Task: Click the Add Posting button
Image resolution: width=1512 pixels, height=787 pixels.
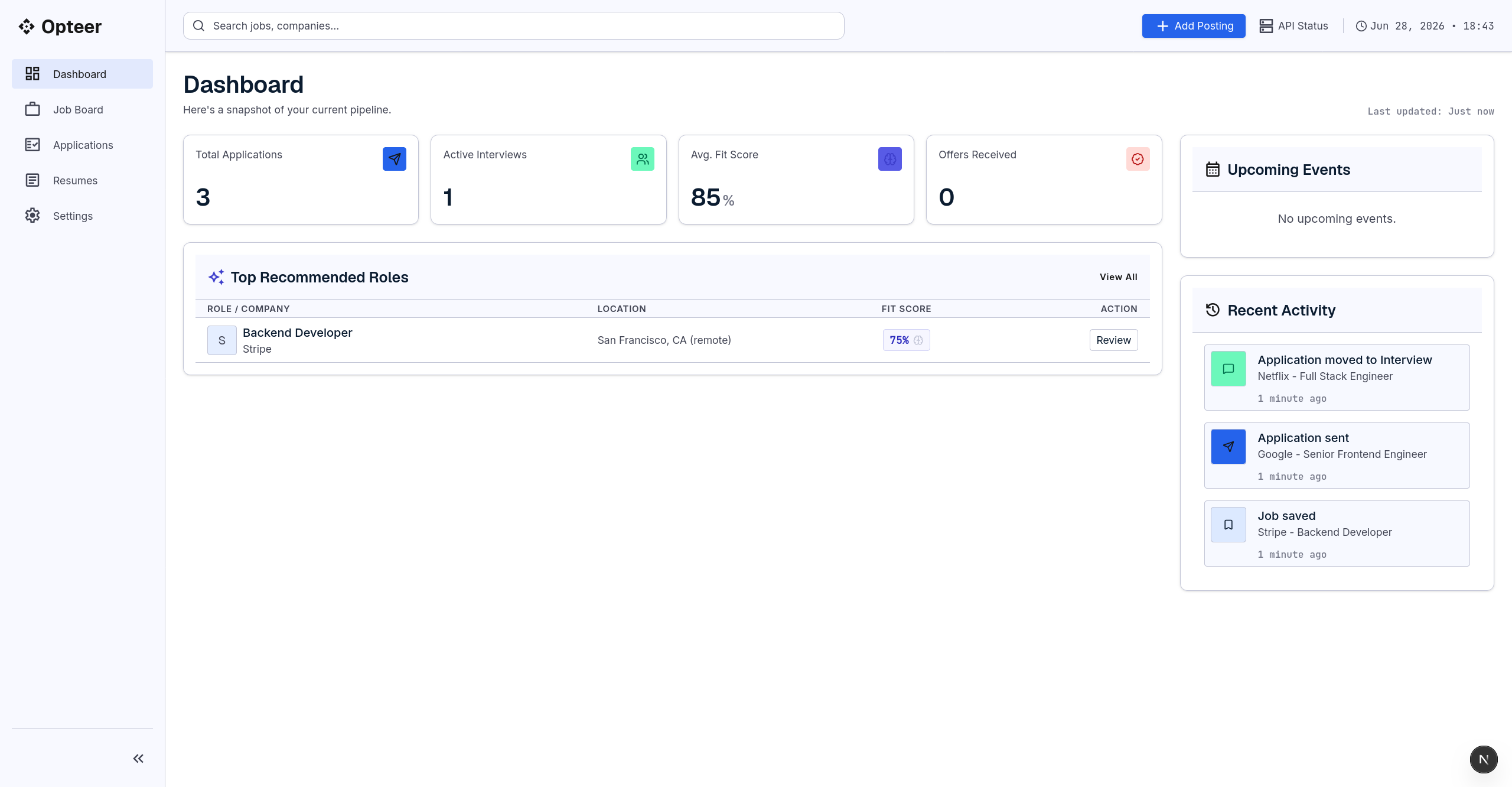Action: [x=1194, y=26]
